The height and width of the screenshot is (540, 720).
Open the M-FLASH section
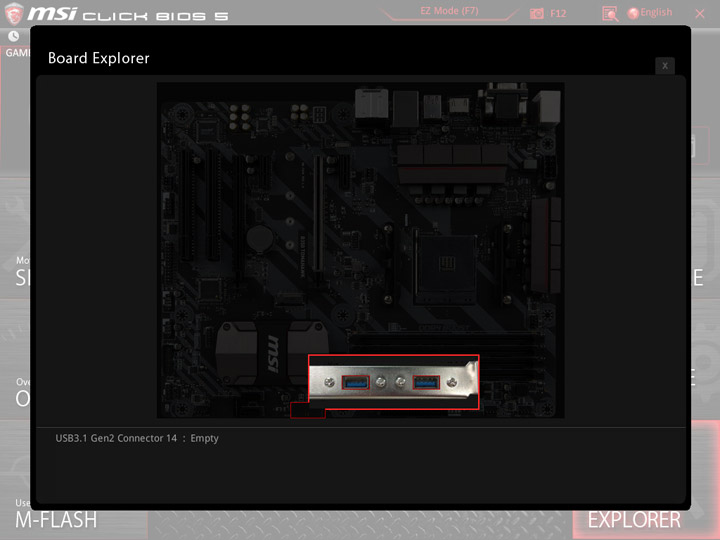(56, 520)
